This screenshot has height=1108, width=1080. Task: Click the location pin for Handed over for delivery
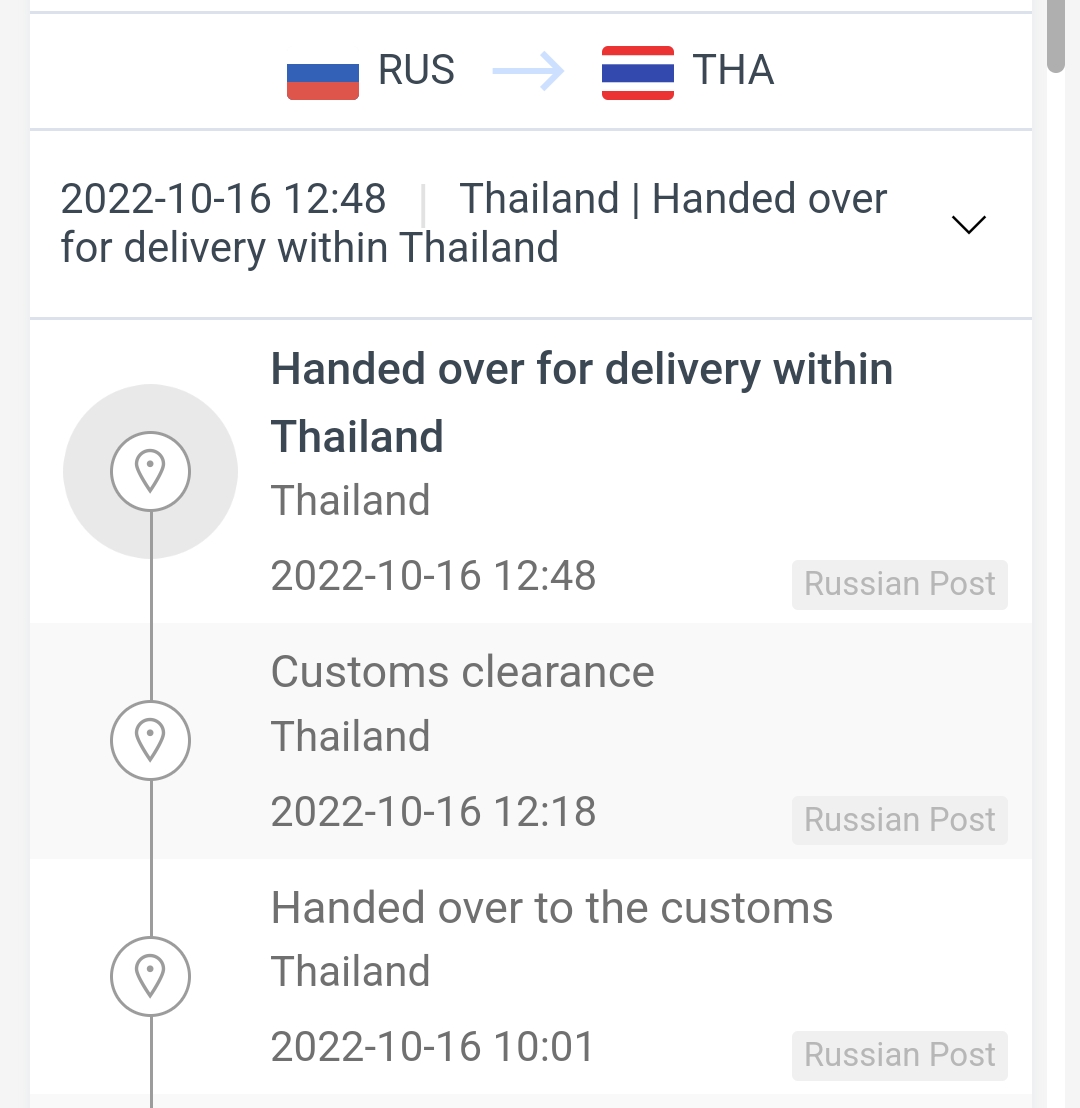151,471
